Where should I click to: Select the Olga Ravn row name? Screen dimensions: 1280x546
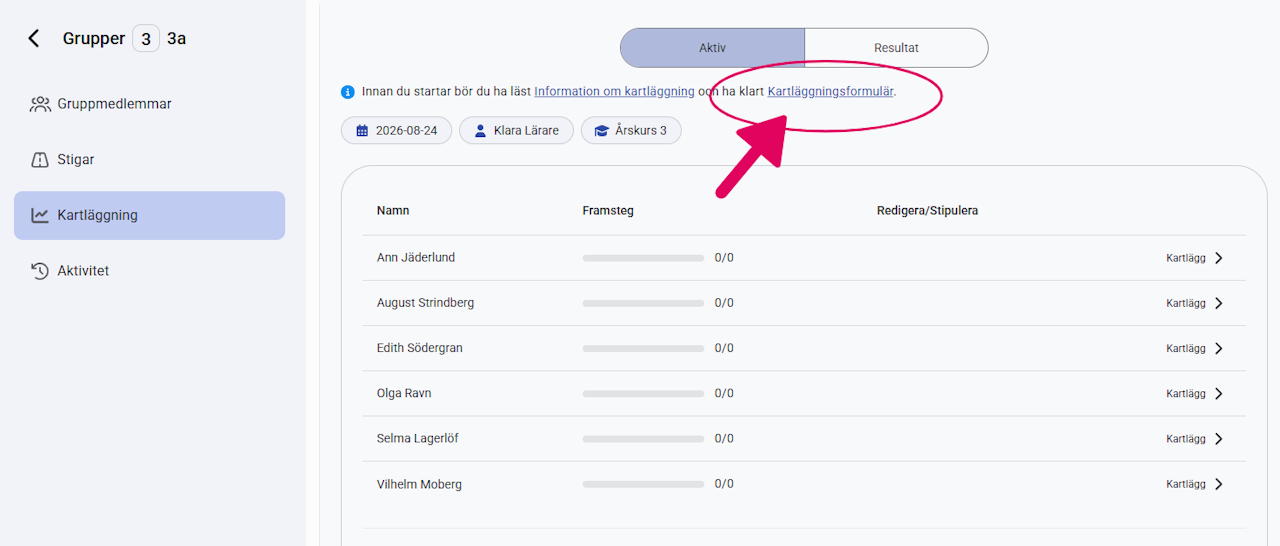point(404,393)
